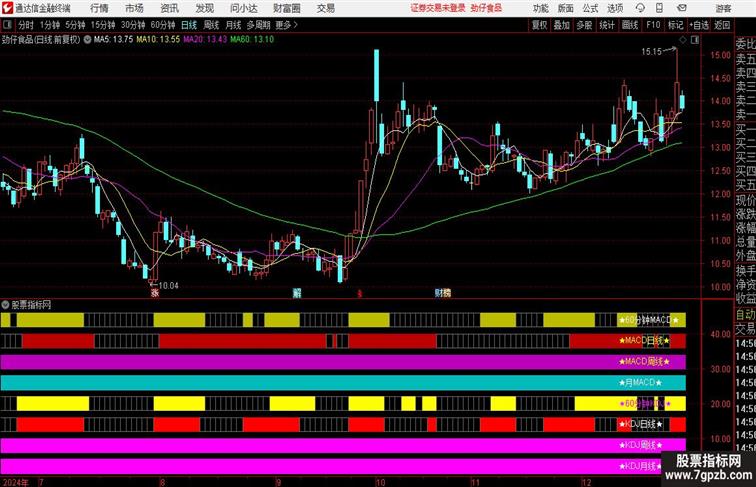Click the ★KDJ日线★ indicator label
The image size is (756, 487).
[x=641, y=424]
